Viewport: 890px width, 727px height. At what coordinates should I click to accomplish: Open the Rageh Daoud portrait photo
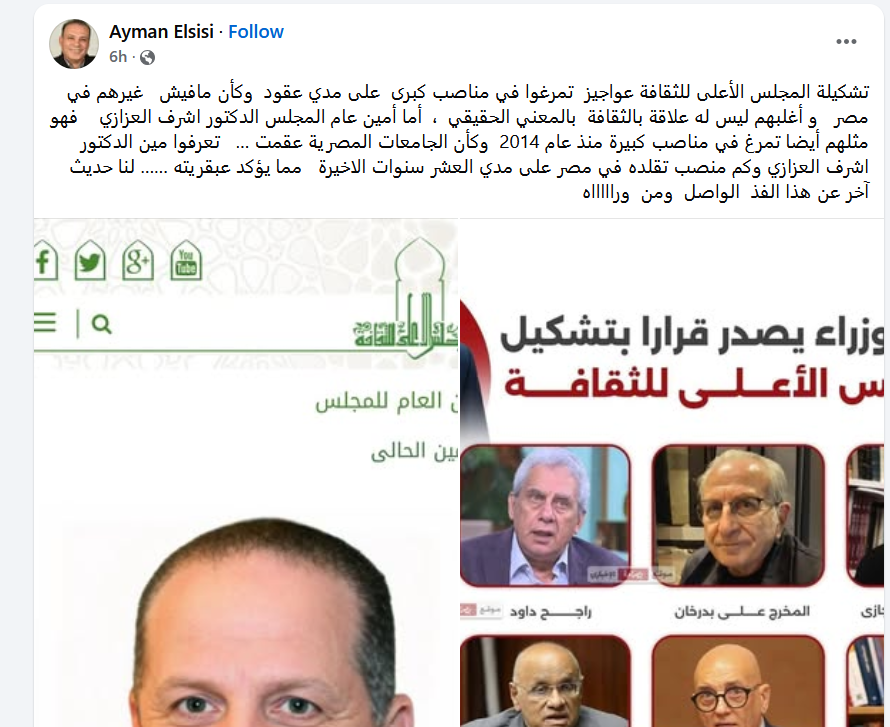click(x=545, y=516)
